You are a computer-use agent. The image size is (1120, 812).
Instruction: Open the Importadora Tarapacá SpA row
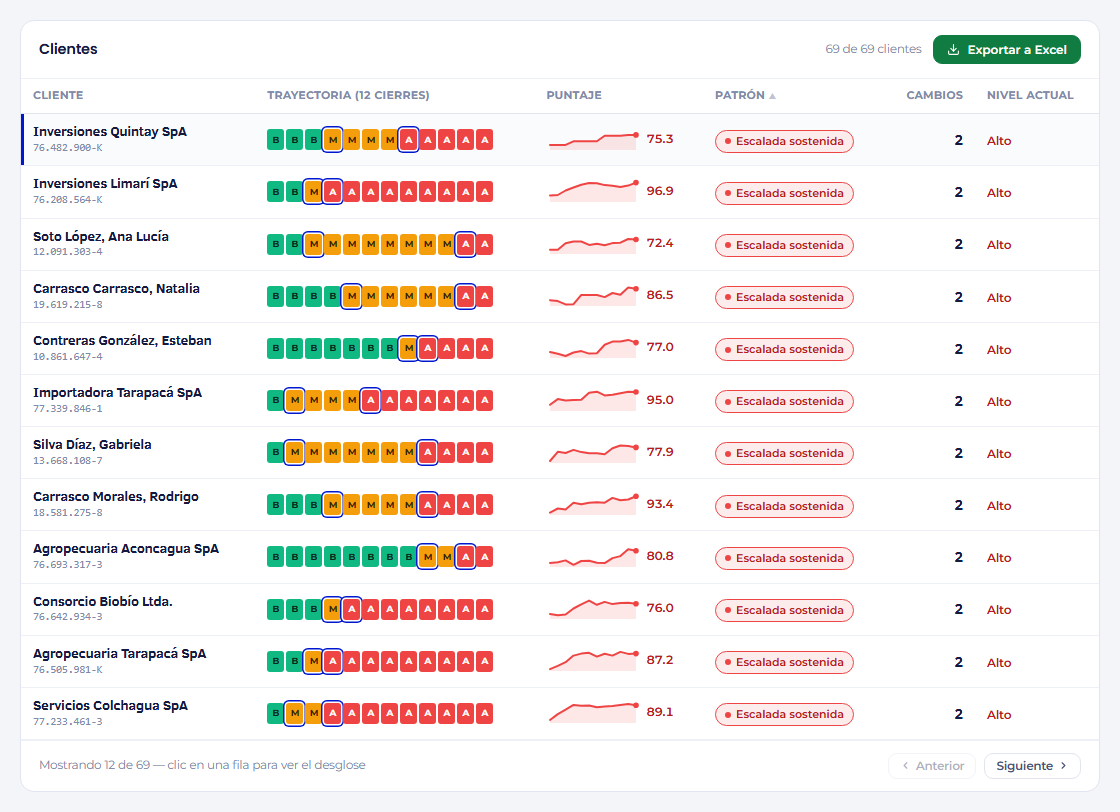tap(560, 401)
